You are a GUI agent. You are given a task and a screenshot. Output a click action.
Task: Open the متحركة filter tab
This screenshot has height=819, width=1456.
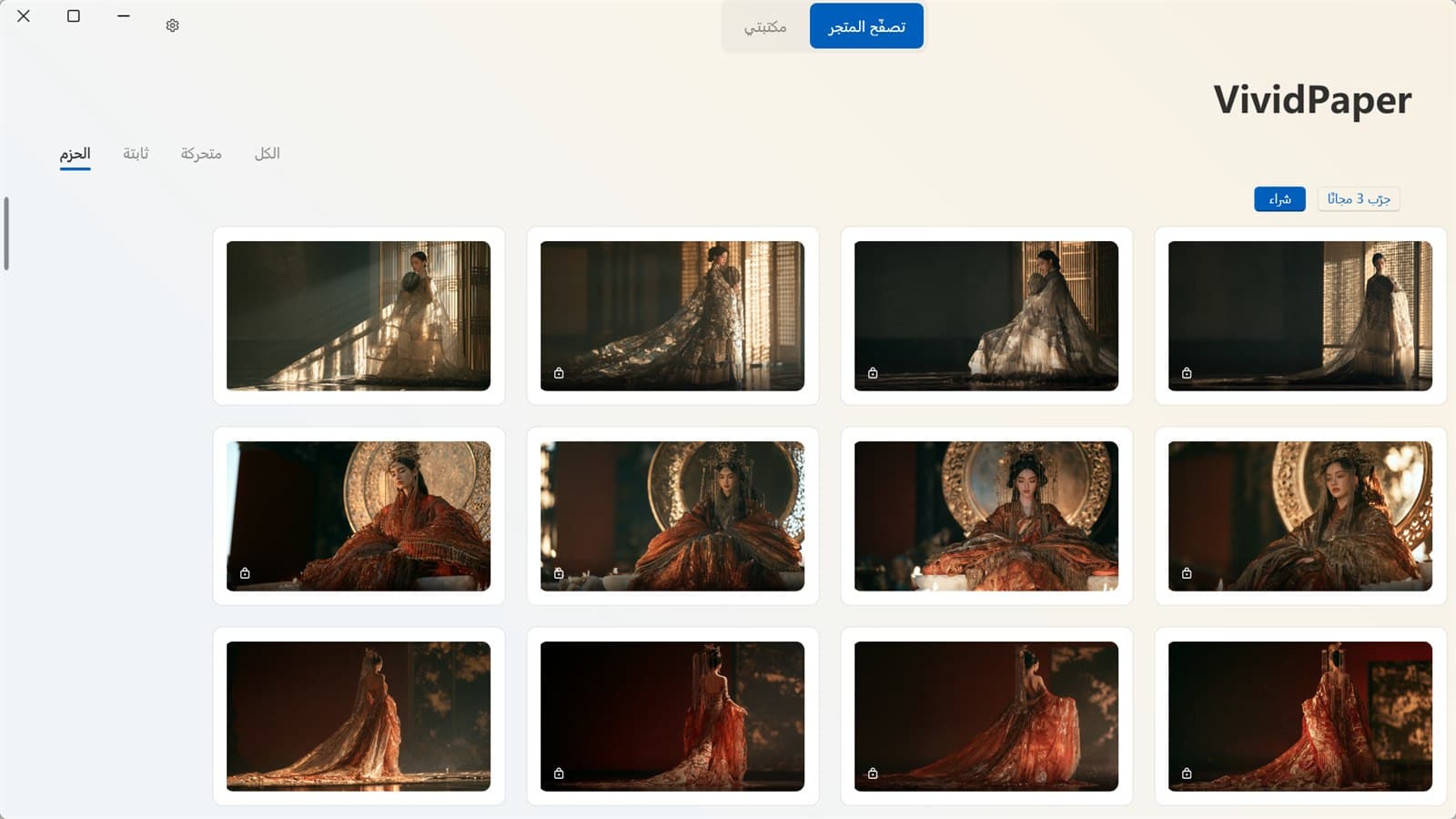(x=201, y=154)
